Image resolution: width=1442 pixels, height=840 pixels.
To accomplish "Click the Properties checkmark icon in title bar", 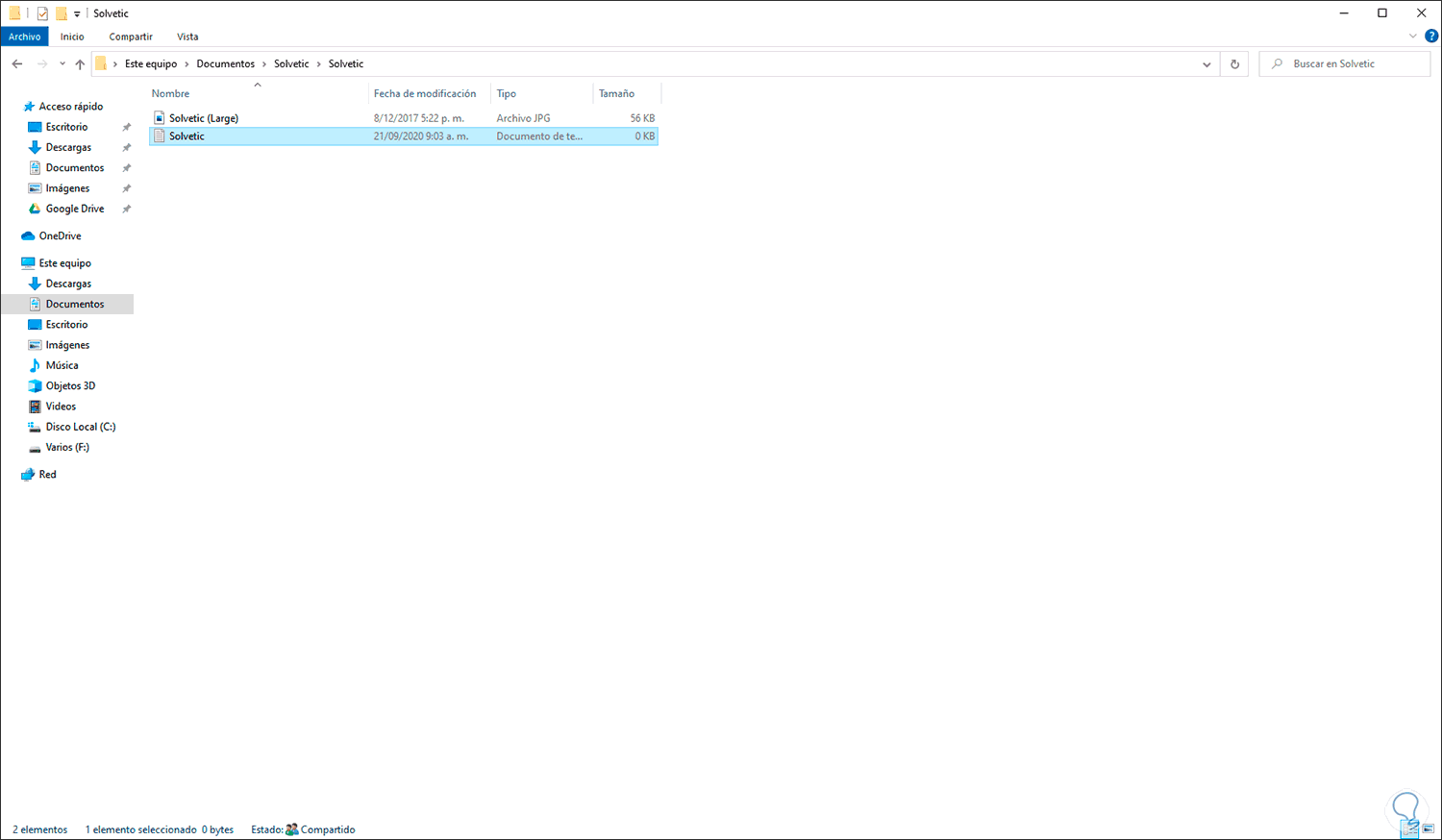I will pyautogui.click(x=42, y=13).
